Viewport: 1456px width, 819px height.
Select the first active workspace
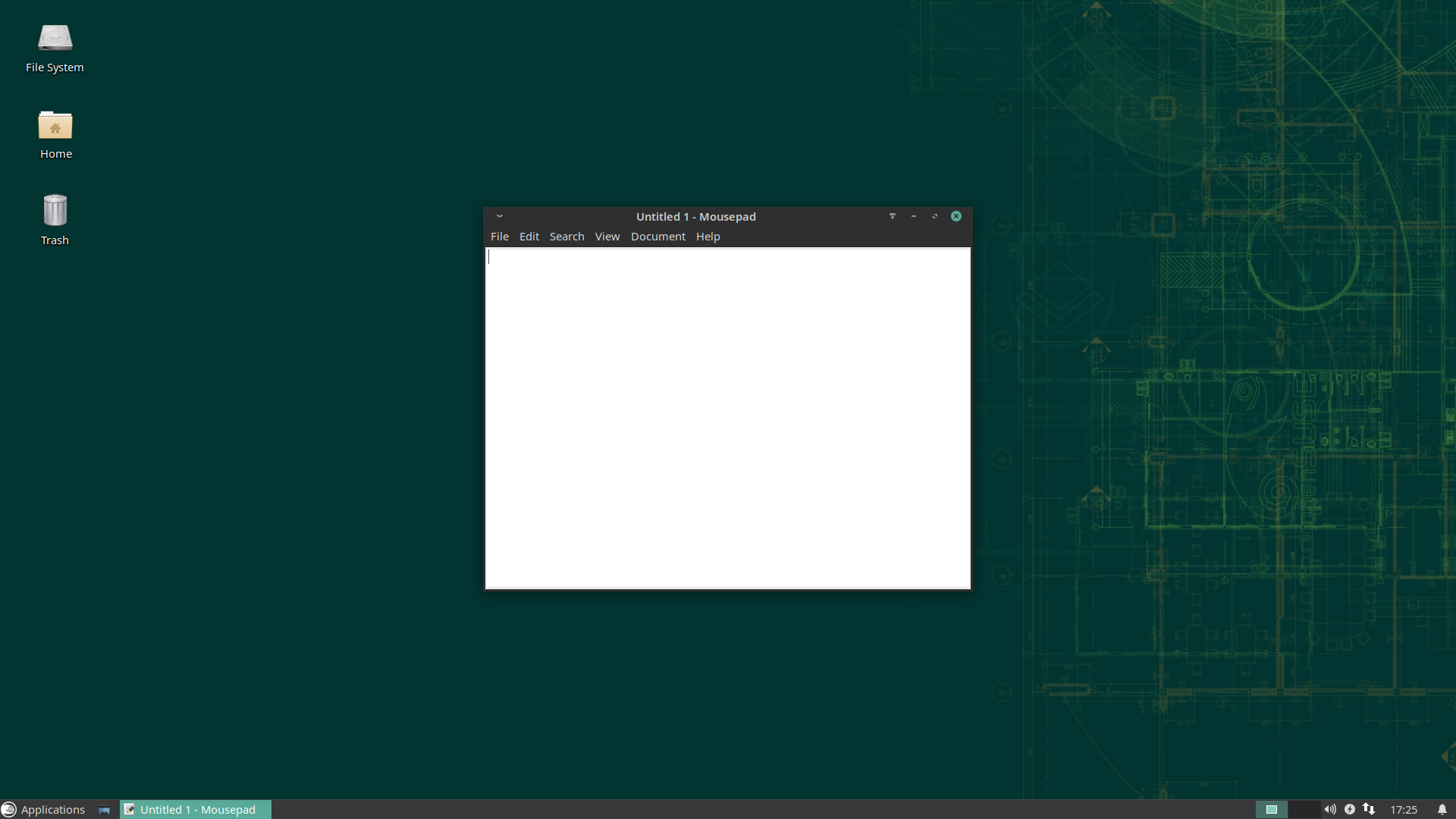pos(1272,809)
